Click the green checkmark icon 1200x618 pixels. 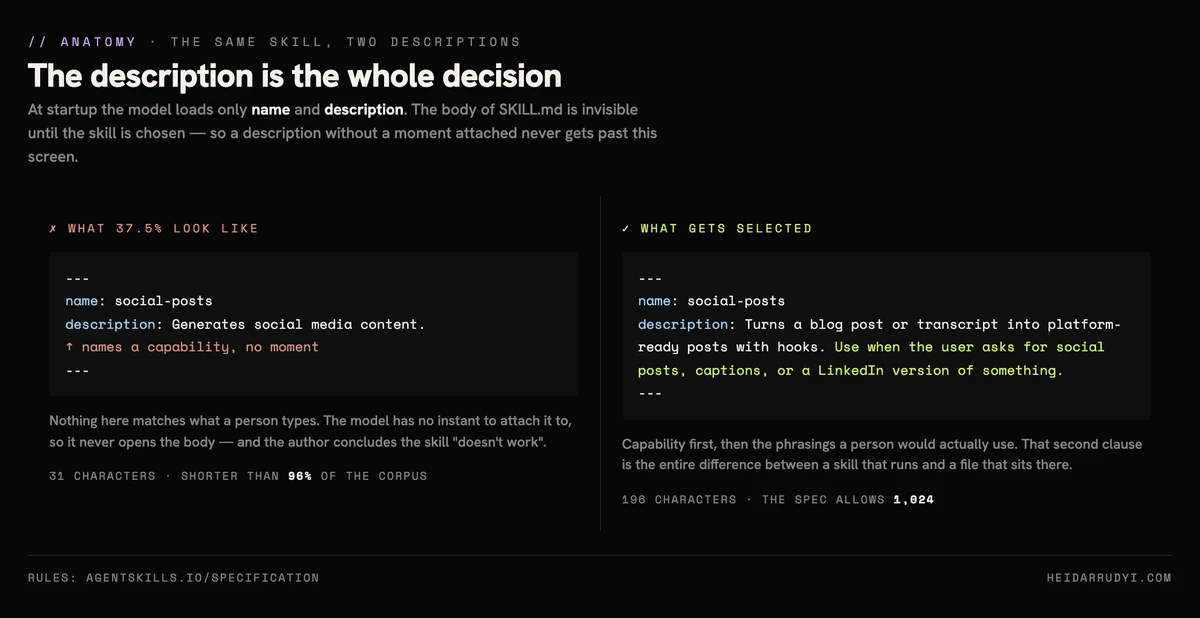click(x=626, y=229)
